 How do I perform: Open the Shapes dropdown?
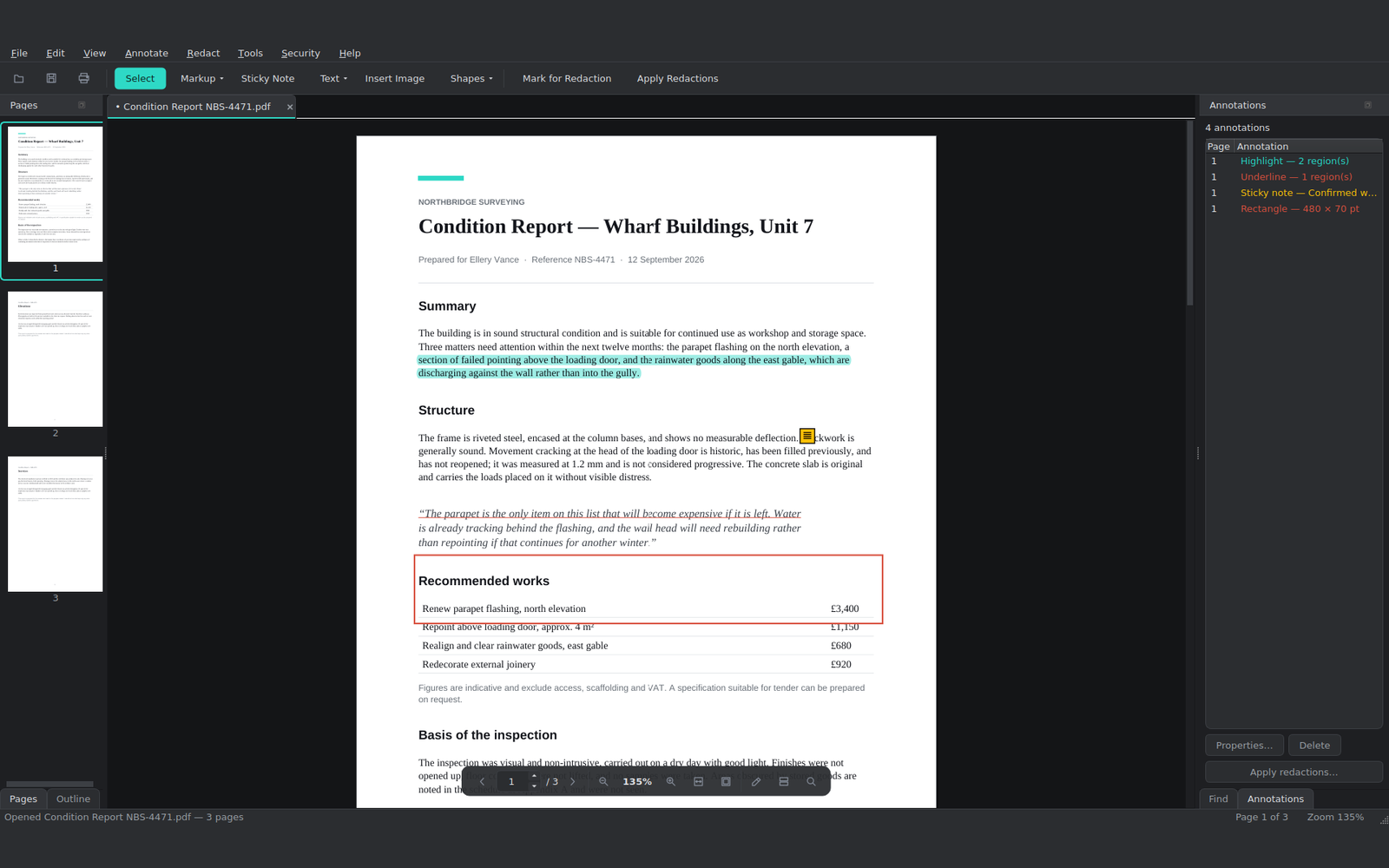pos(471,79)
